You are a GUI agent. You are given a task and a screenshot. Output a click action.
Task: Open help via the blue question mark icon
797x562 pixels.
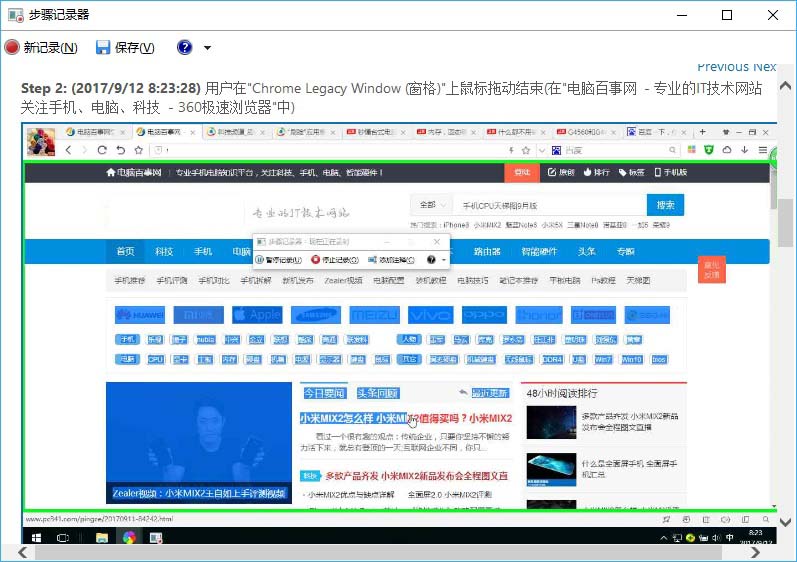click(185, 47)
